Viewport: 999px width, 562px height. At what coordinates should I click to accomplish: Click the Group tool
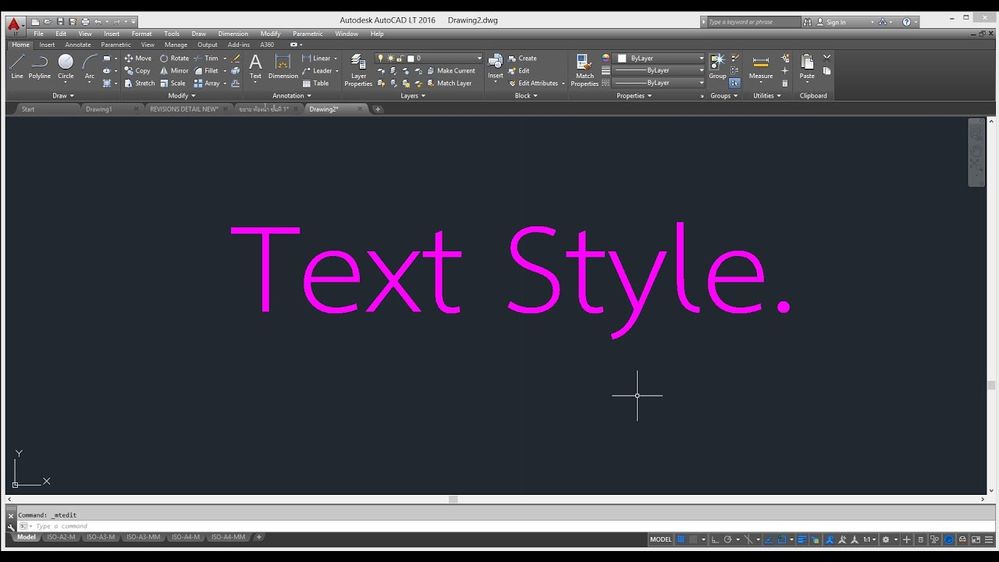[717, 66]
